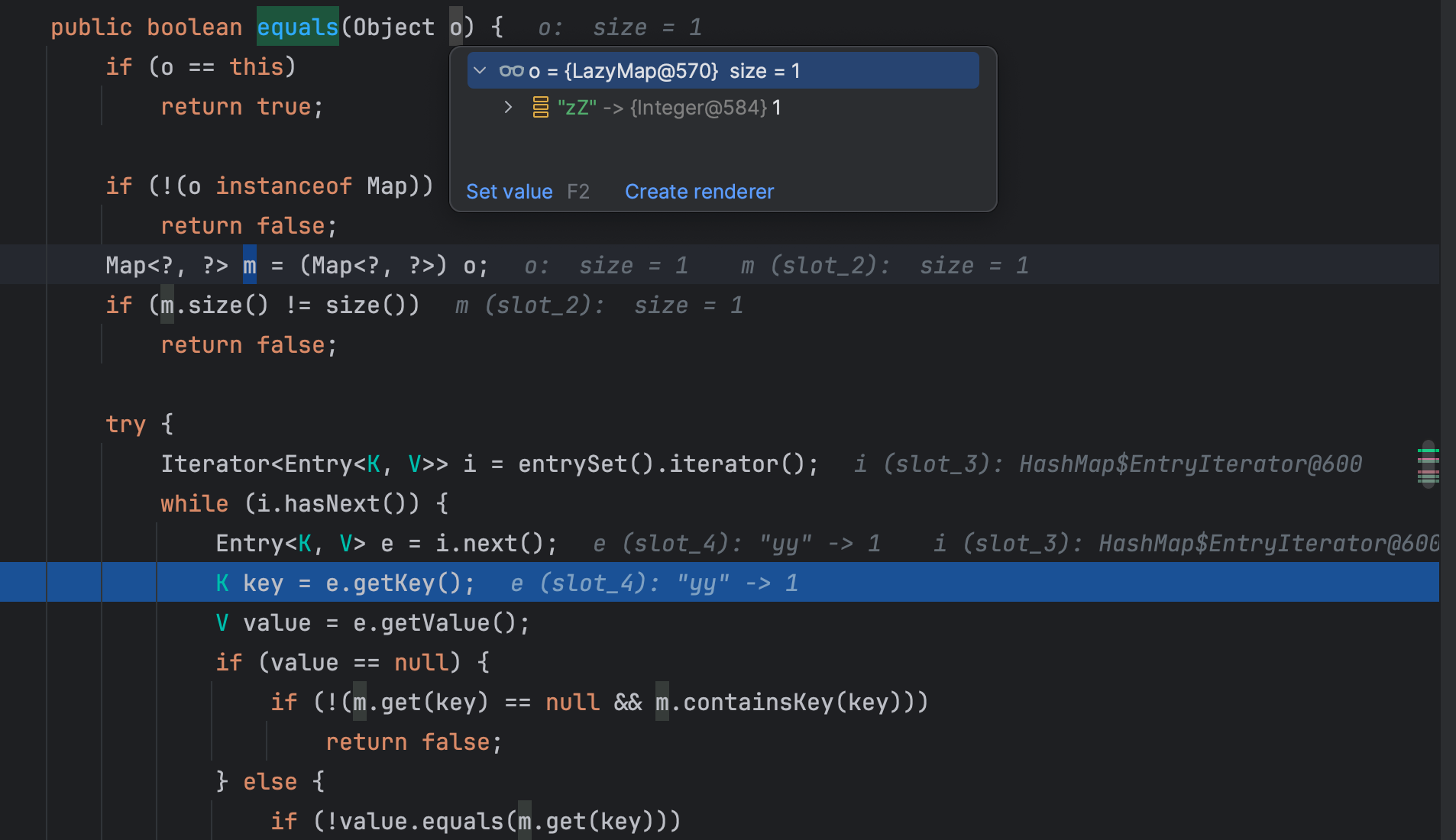Click the highlighted equals method name
1456x840 pixels.
tap(297, 27)
